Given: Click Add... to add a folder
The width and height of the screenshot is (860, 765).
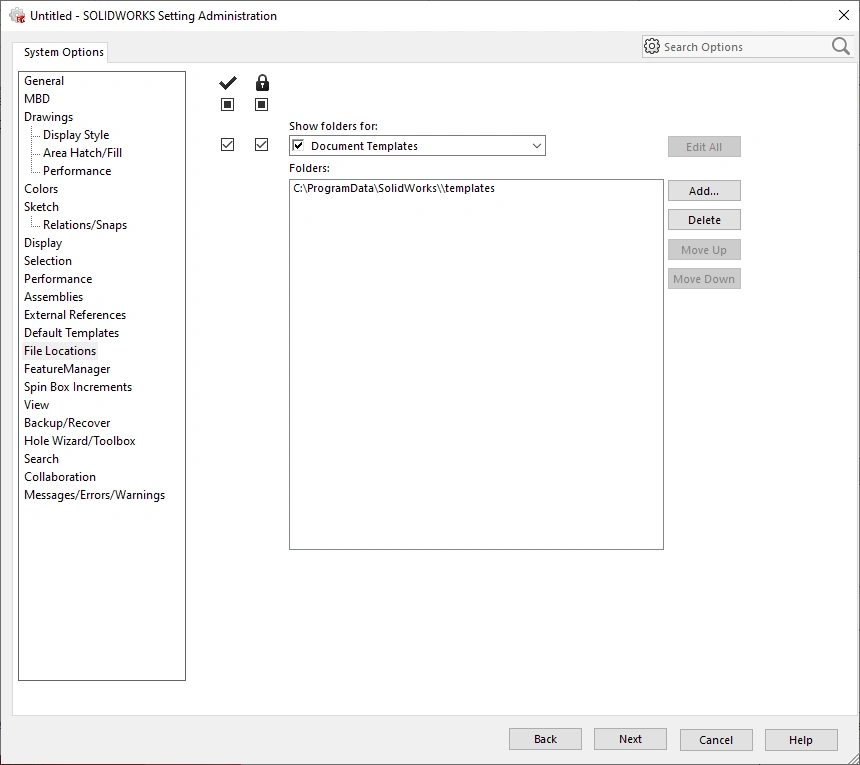Looking at the screenshot, I should [704, 191].
